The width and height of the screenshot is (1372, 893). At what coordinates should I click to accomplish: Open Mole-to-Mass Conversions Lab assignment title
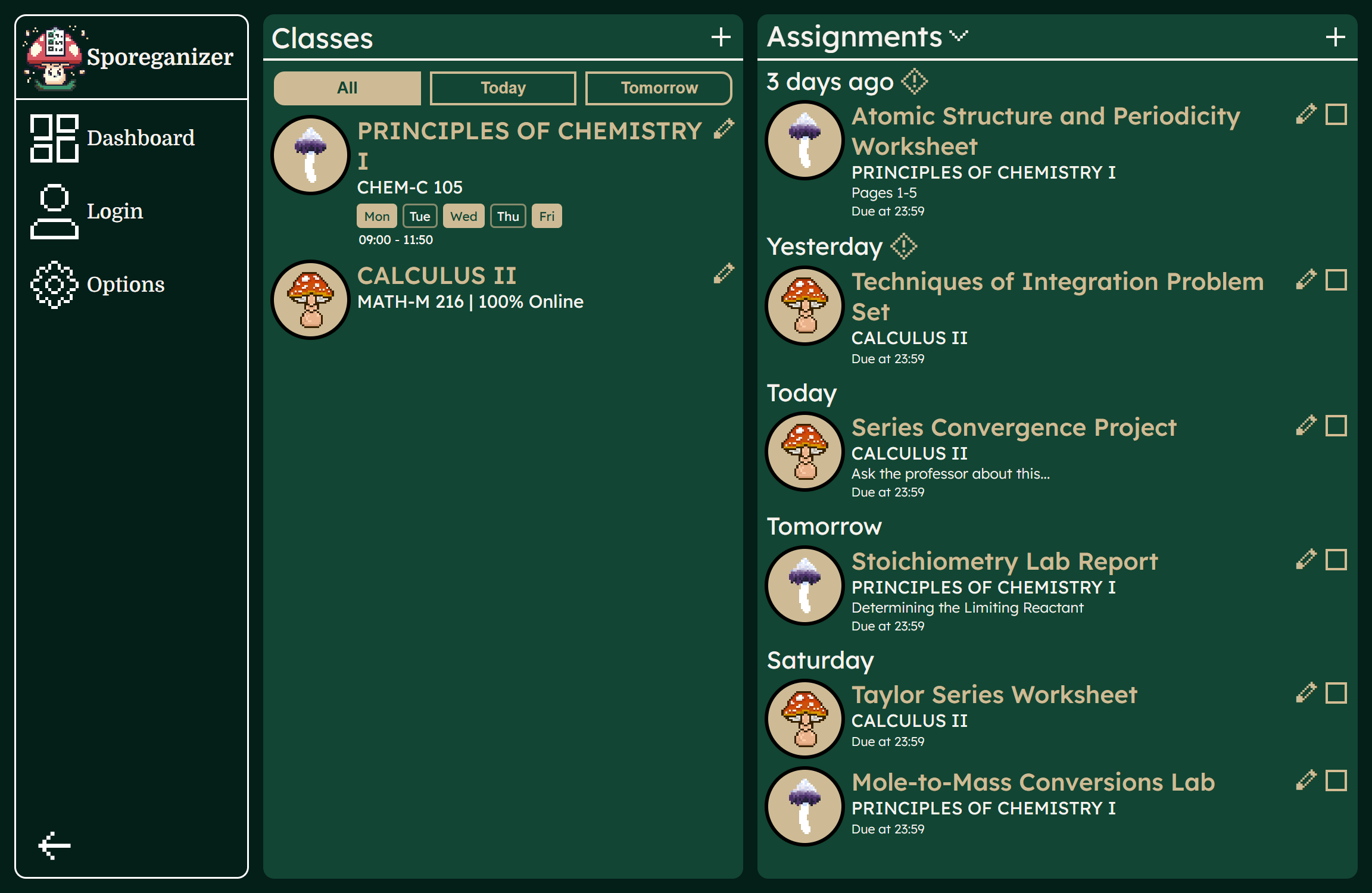tap(1033, 782)
